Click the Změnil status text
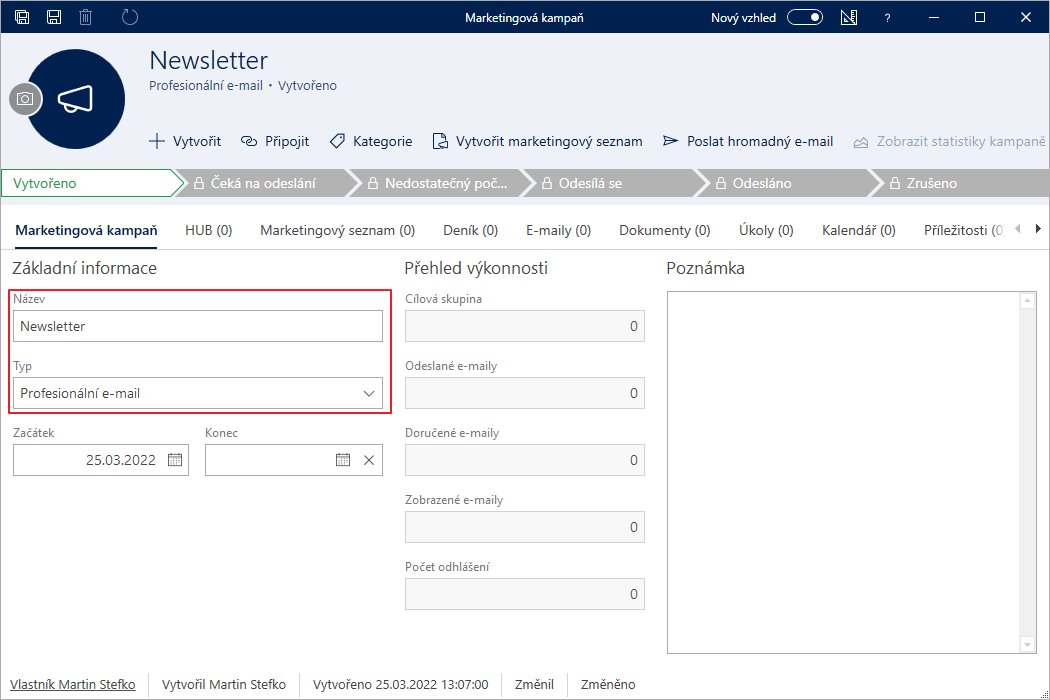The width and height of the screenshot is (1050, 700). [534, 685]
